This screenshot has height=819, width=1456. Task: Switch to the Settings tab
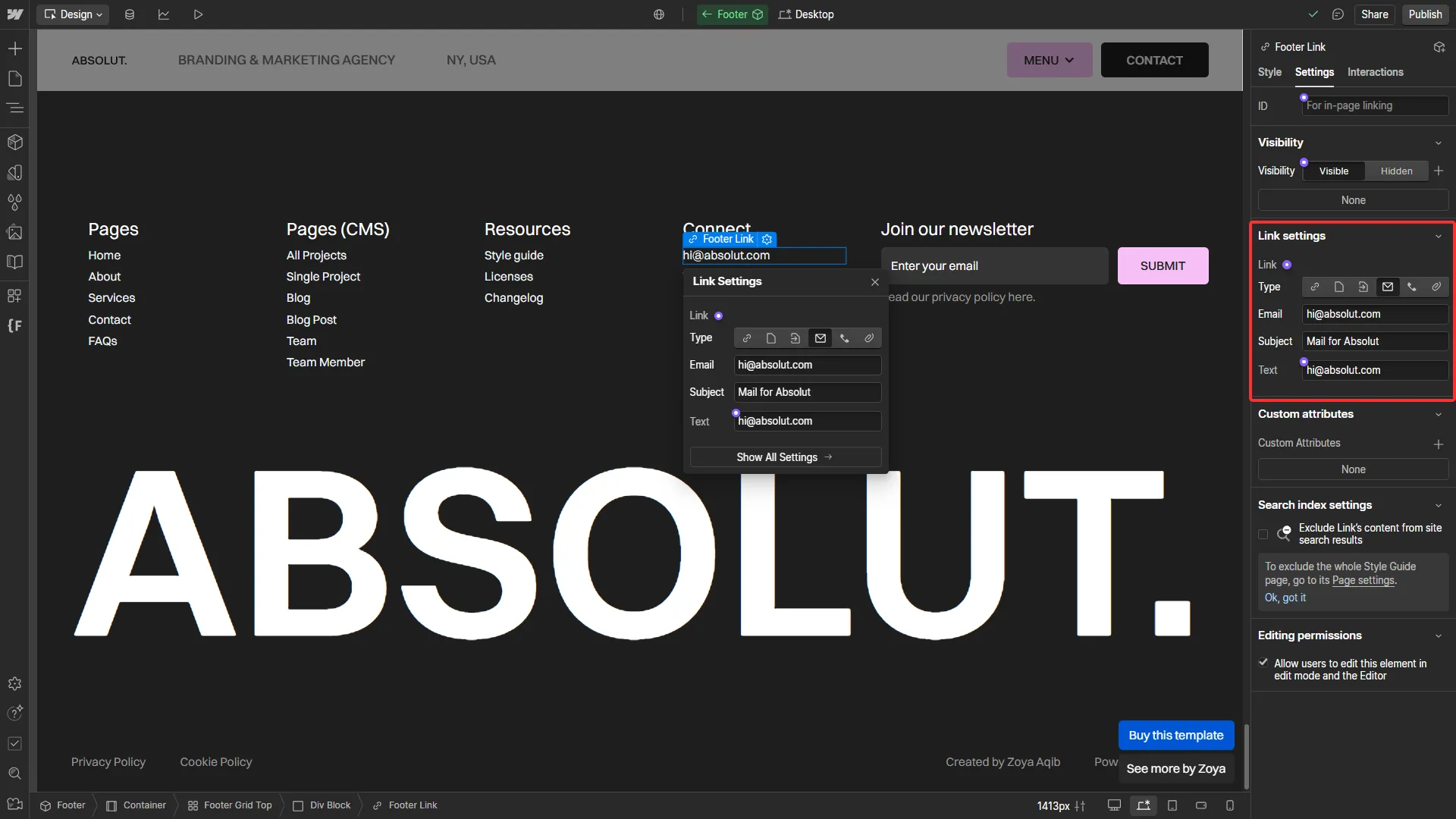[x=1314, y=72]
